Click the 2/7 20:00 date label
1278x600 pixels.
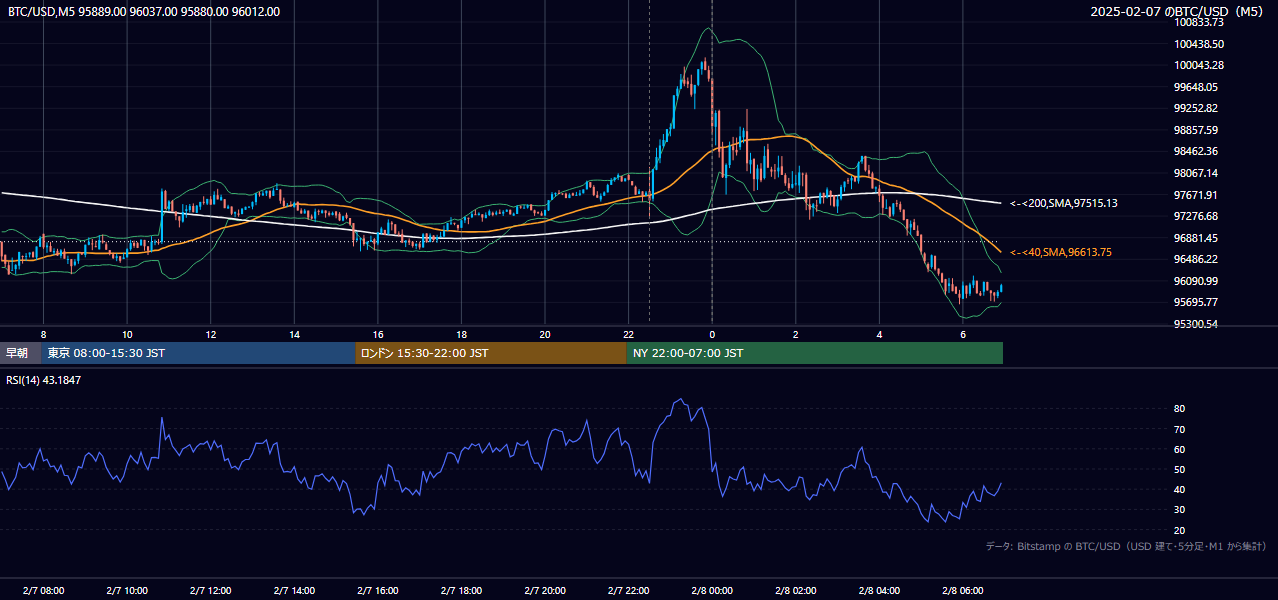coord(544,591)
